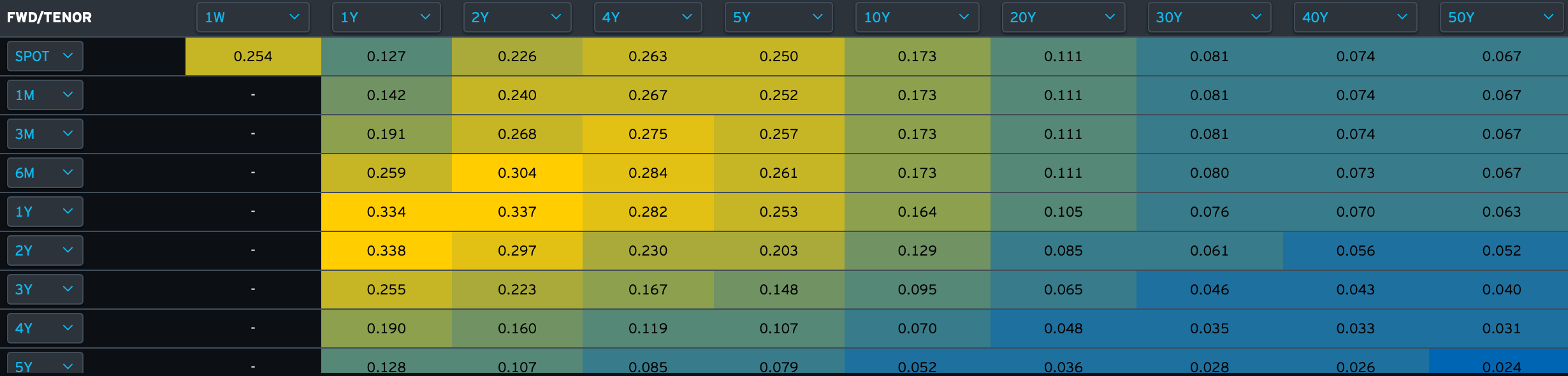Open the 2Y forward row dropdown
Viewport: 1568px width, 376px height.
coord(45,250)
